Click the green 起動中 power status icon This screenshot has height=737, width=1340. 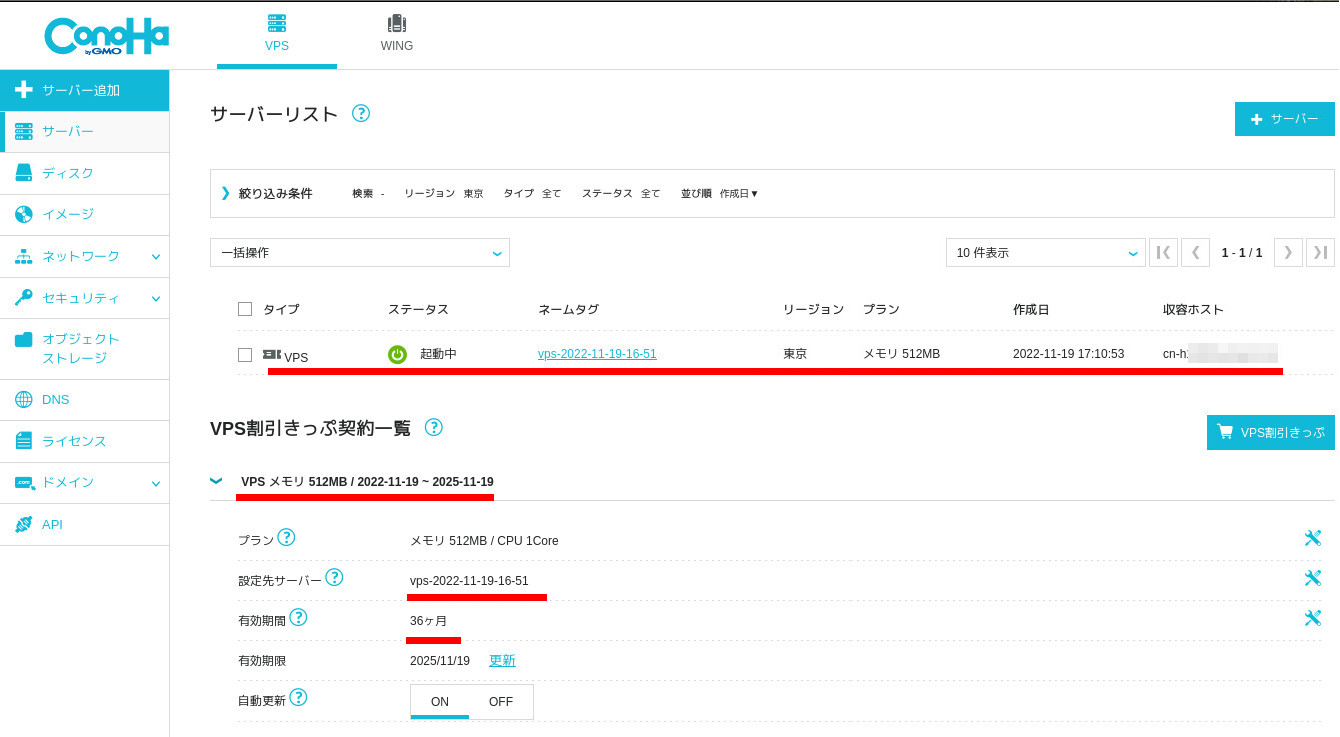point(397,354)
